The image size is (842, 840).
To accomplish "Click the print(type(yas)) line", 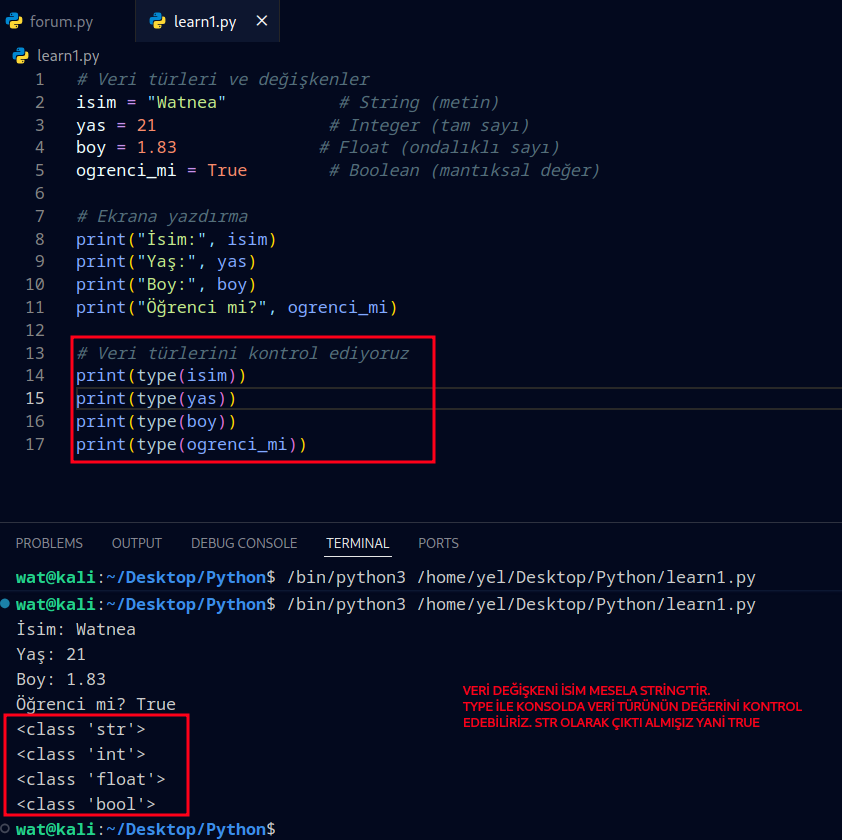I will coord(156,399).
